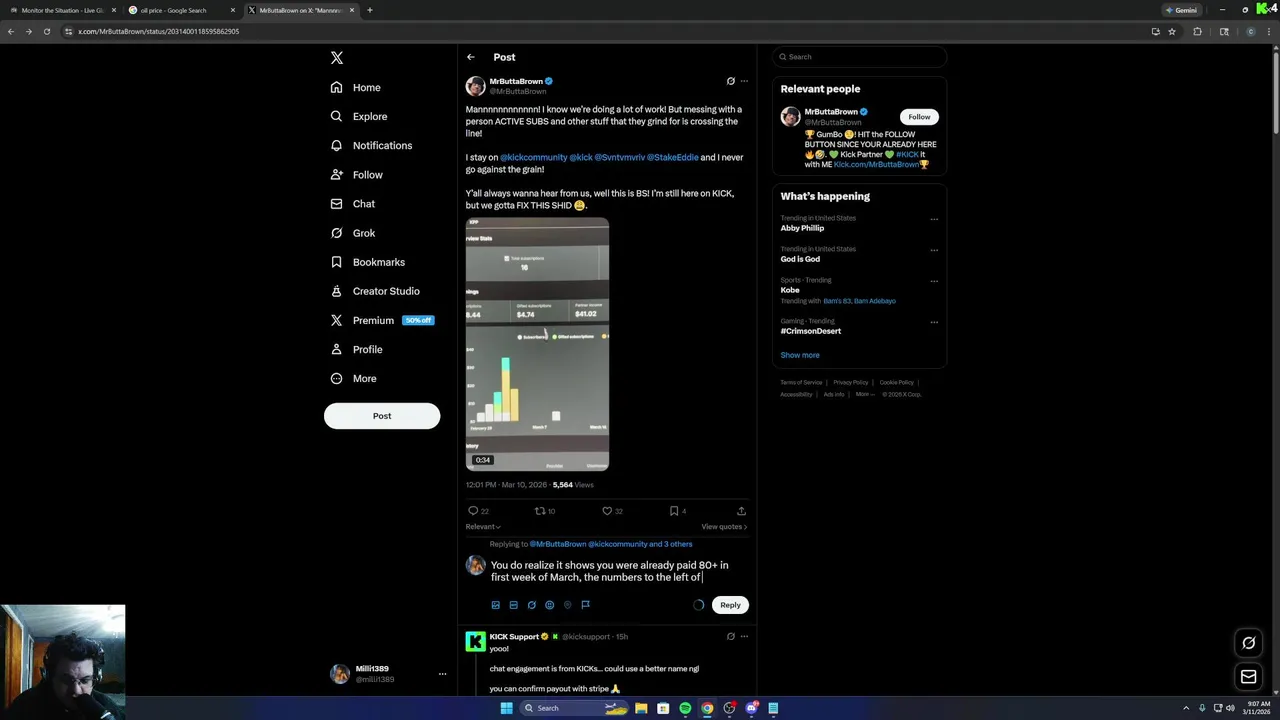Image resolution: width=1280 pixels, height=720 pixels.
Task: Like the post with 32 likes
Action: pyautogui.click(x=607, y=511)
